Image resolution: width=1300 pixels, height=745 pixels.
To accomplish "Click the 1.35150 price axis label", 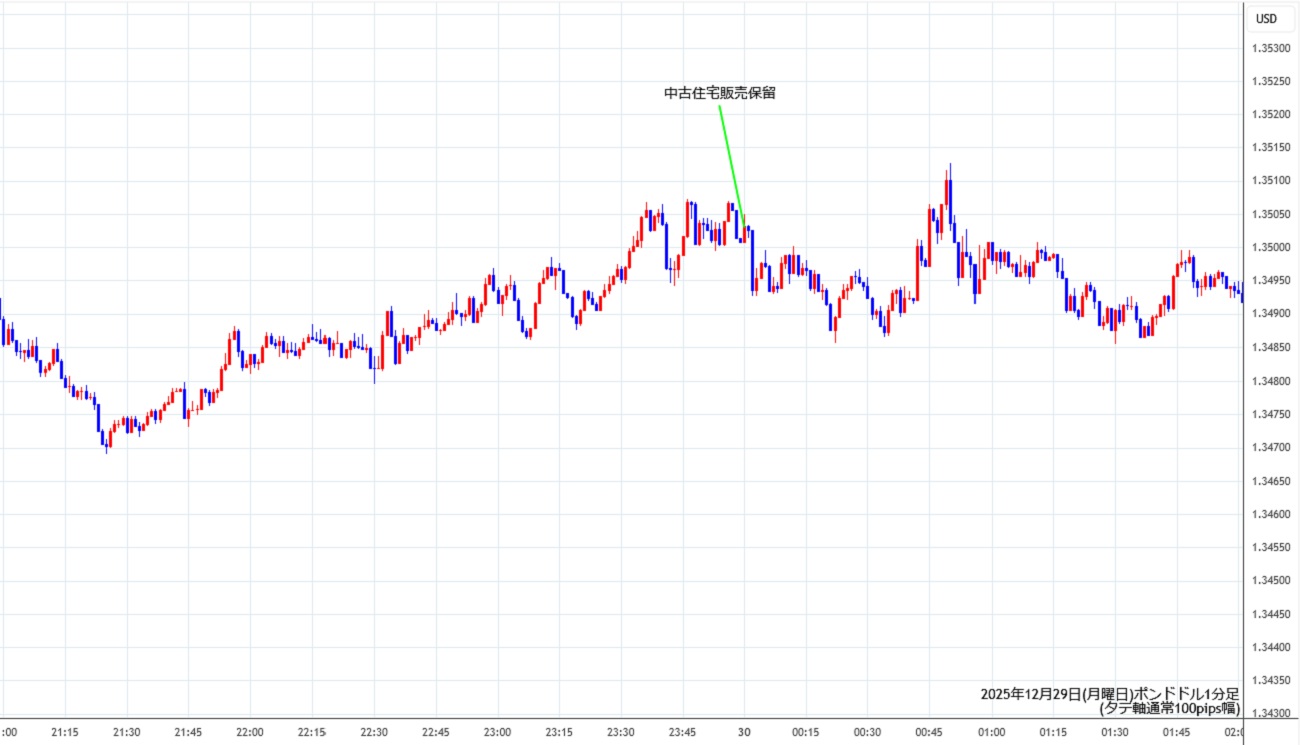I will (x=1269, y=148).
